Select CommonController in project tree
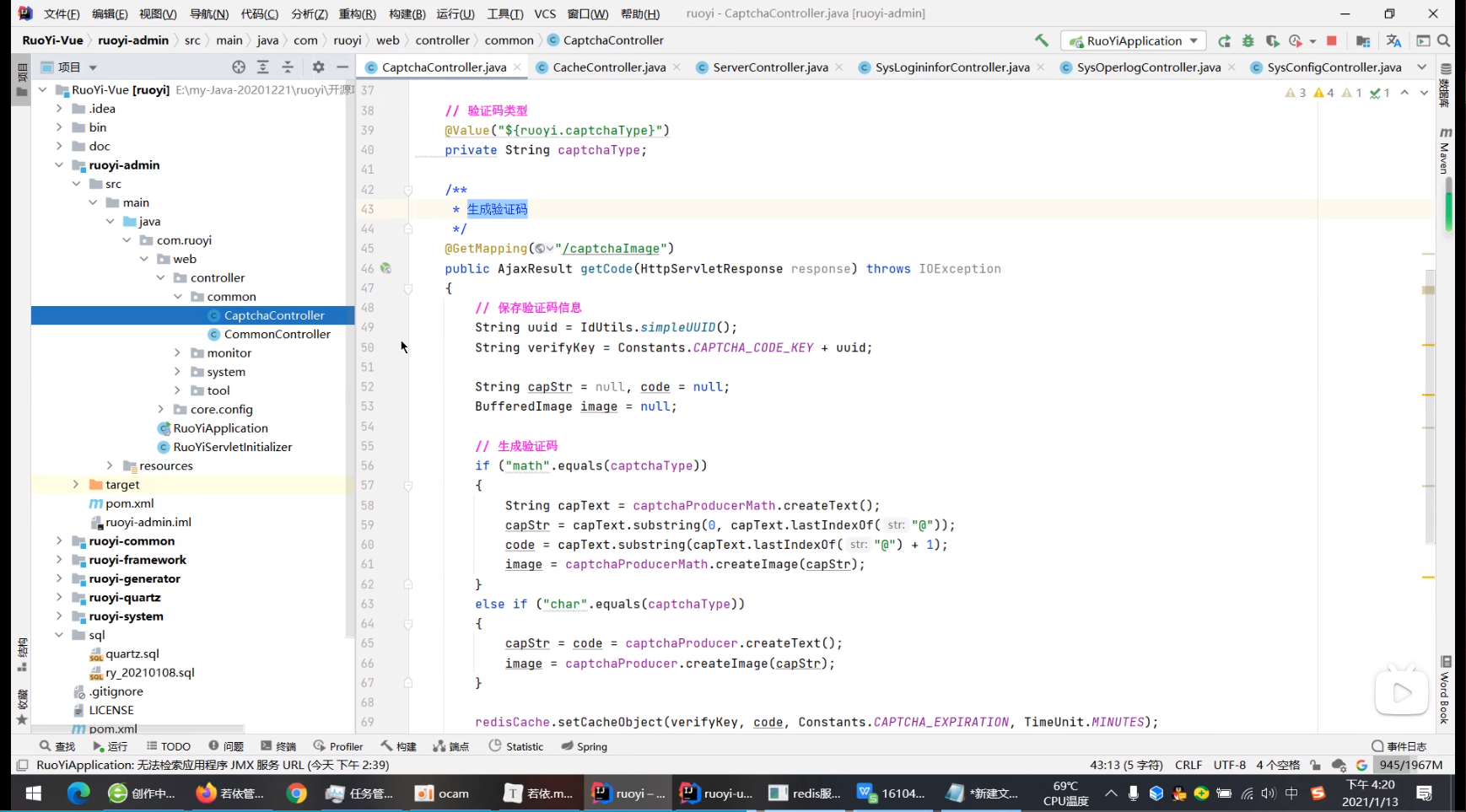This screenshot has height=812, width=1466. [x=278, y=334]
